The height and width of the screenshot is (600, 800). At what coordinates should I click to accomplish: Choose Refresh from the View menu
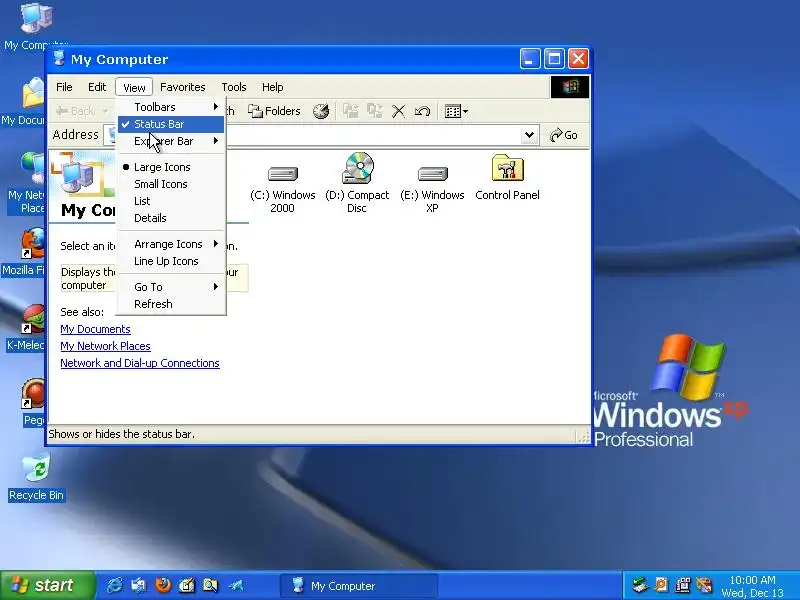click(x=171, y=304)
